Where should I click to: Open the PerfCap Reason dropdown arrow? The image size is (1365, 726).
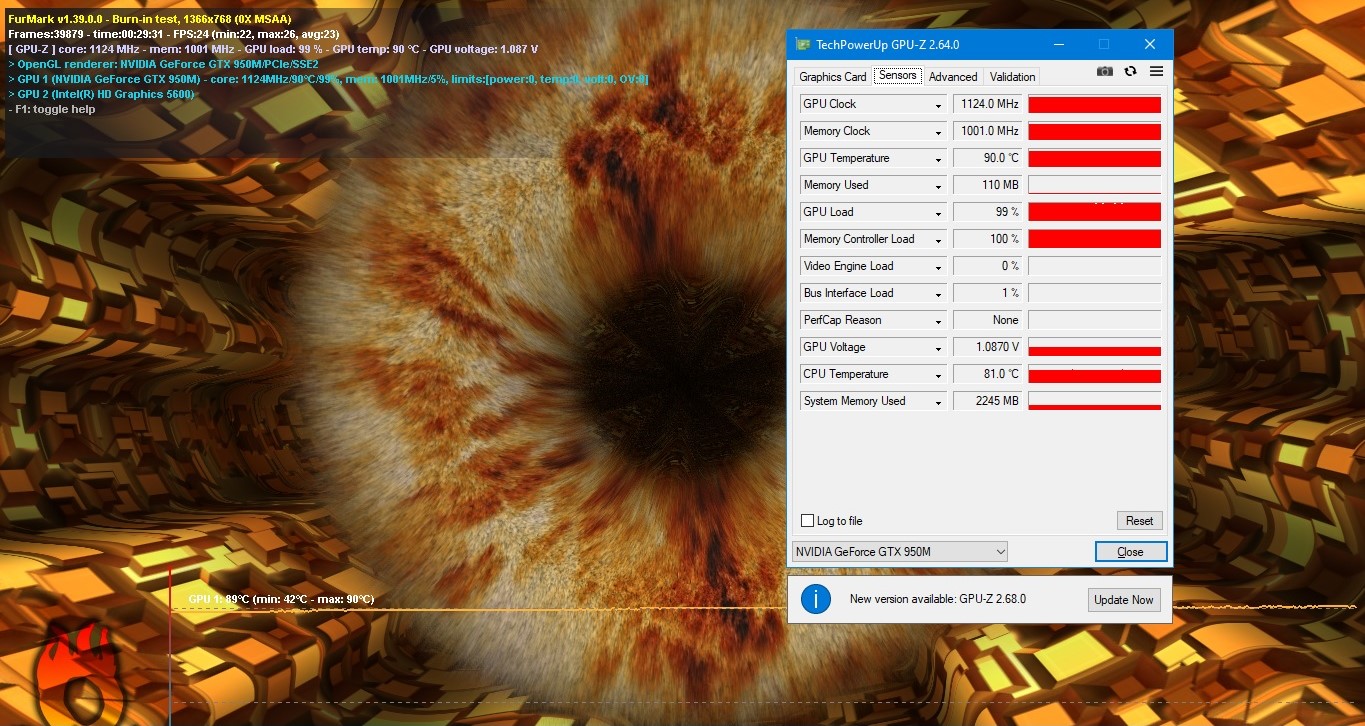pos(938,321)
